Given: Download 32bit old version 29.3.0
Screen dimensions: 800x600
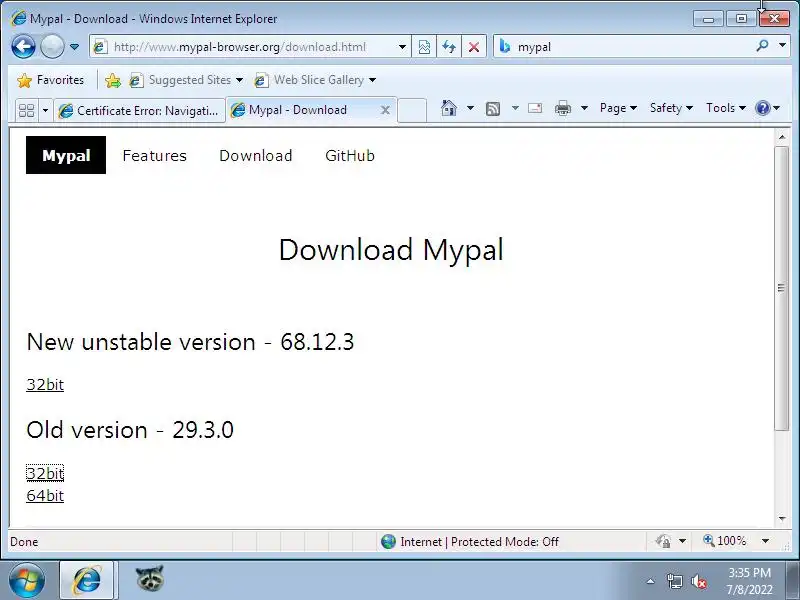Looking at the screenshot, I should click(x=45, y=473).
